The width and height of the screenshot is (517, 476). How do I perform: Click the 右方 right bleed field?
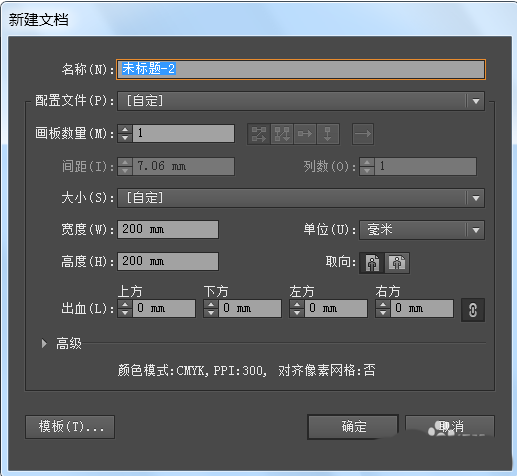pyautogui.click(x=422, y=308)
